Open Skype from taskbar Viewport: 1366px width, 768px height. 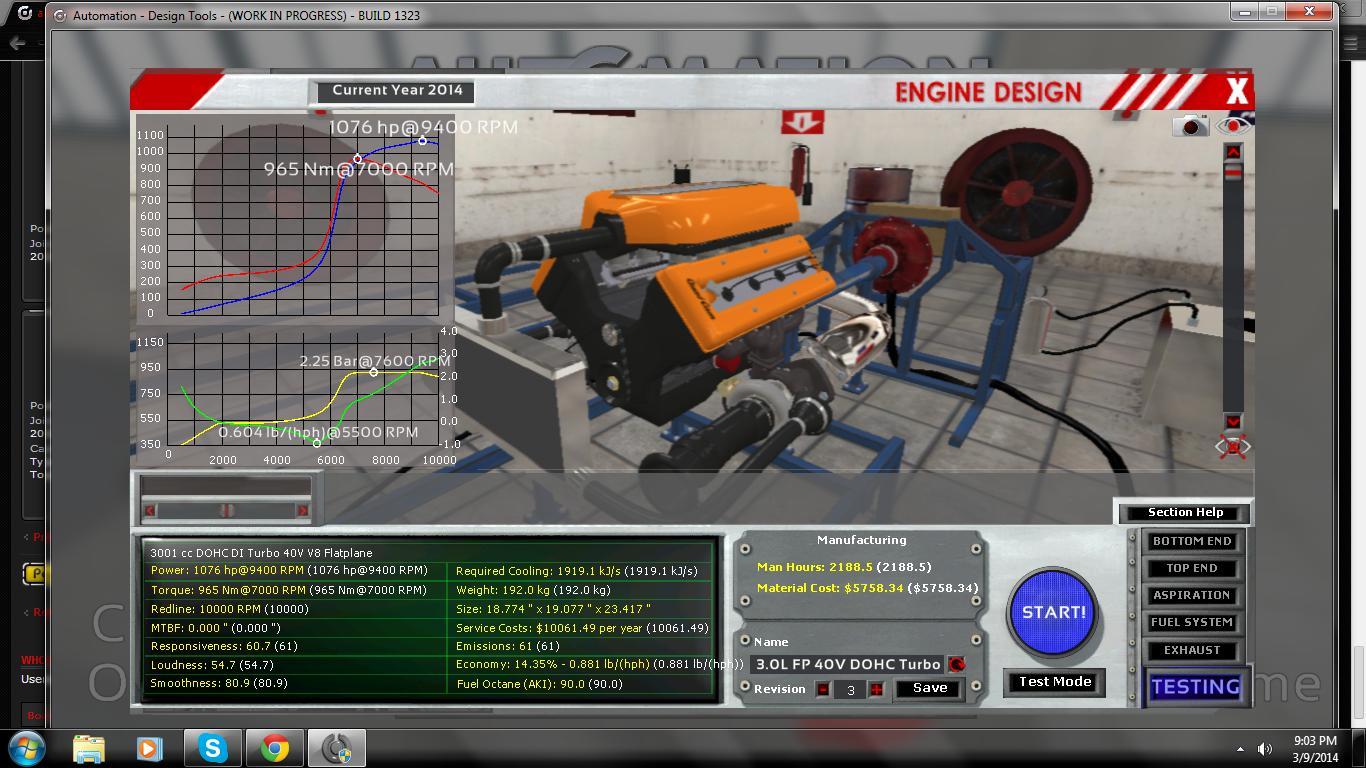click(x=212, y=748)
